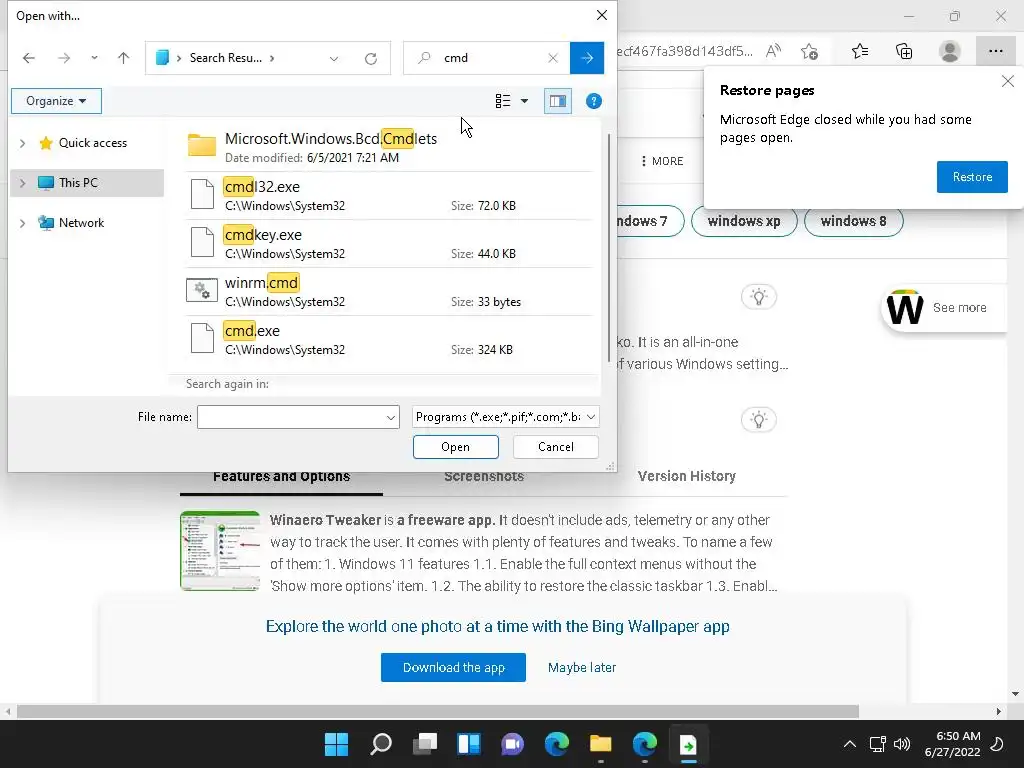The height and width of the screenshot is (768, 1024).
Task: Expand recent locations history dropdown
Action: coord(94,58)
